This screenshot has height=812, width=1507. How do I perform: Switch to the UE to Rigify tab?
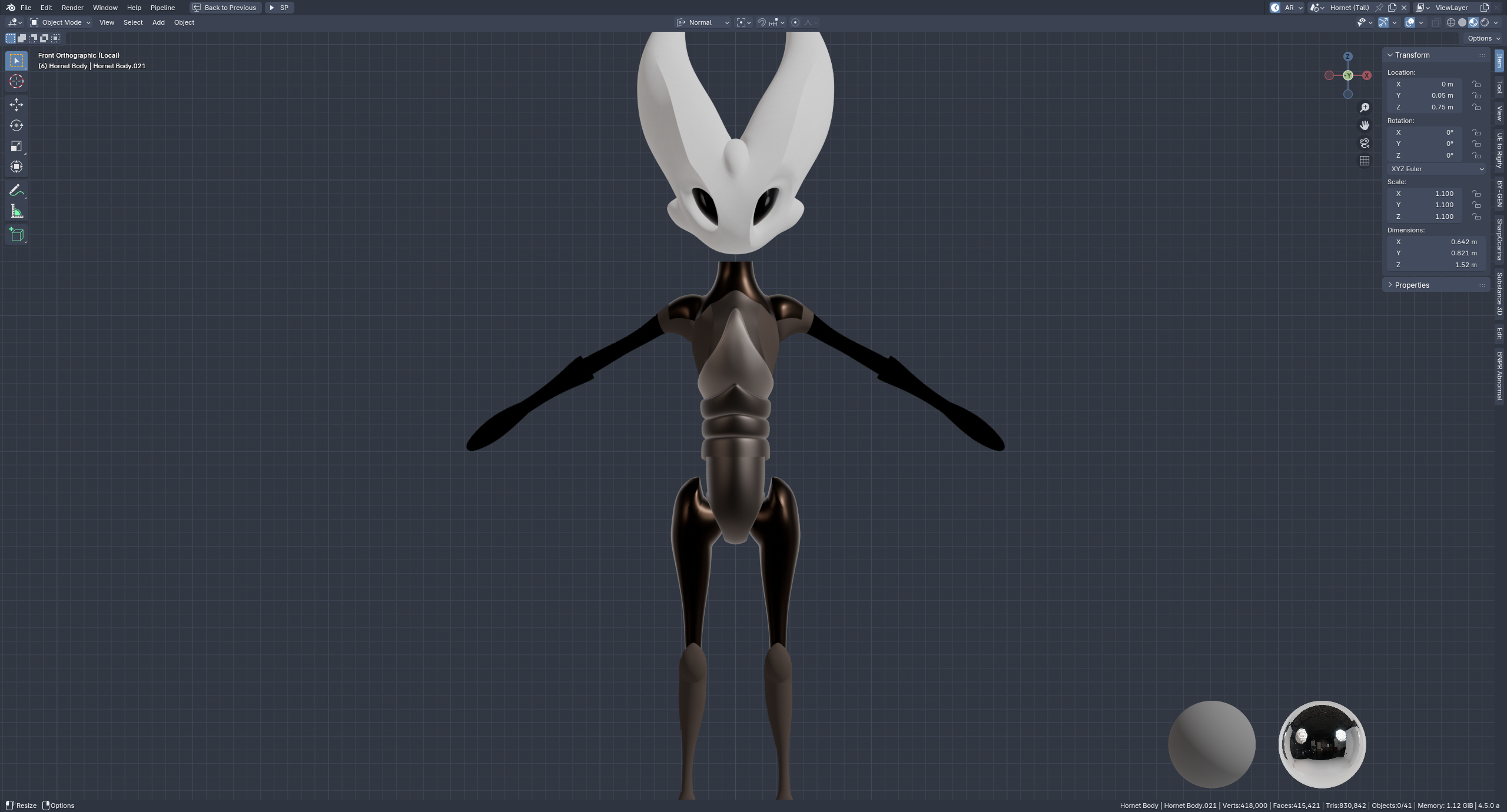tap(1500, 151)
